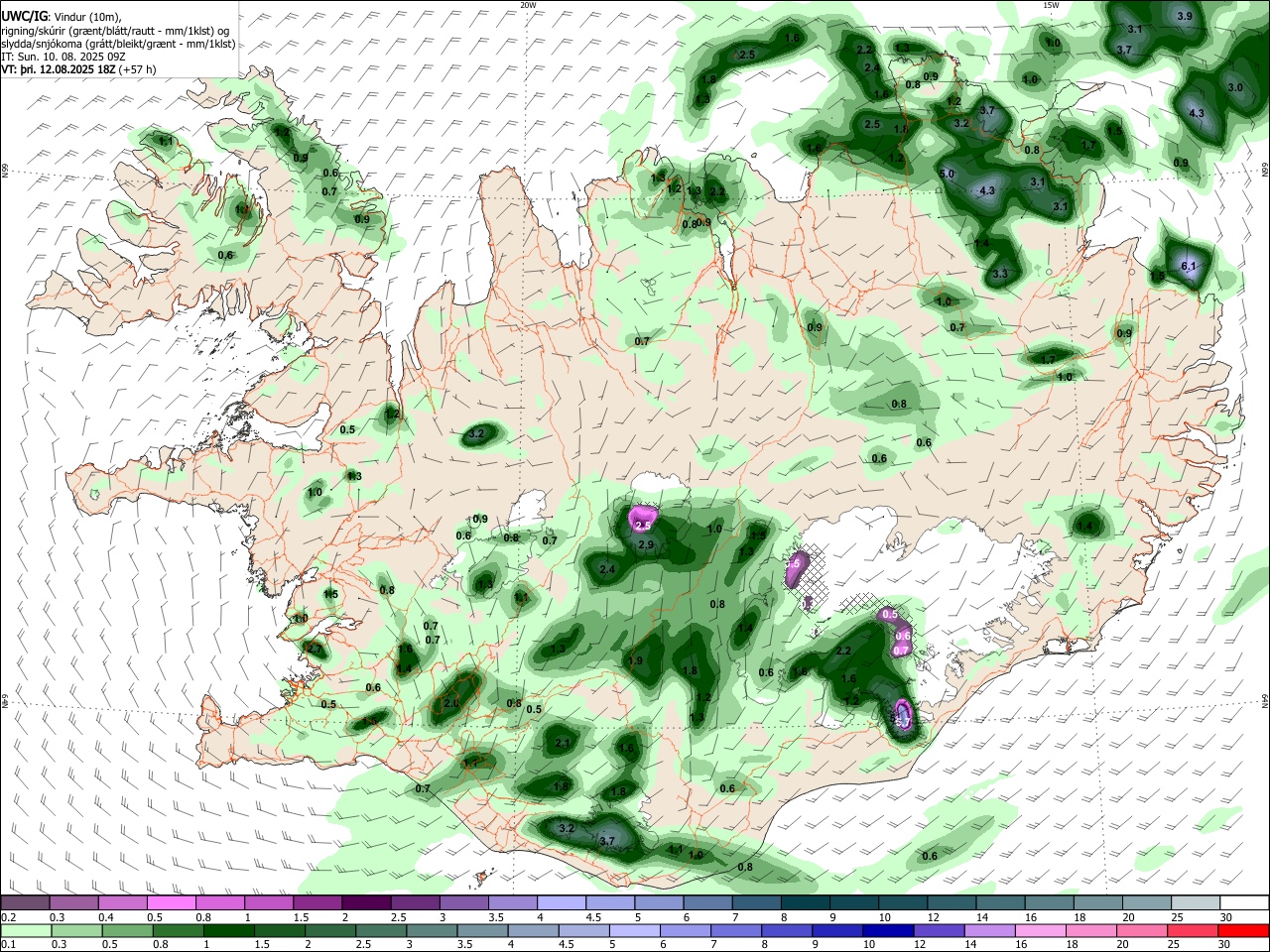Click the dark teal snow swatch labeled 8
This screenshot has height=952, width=1270.
(x=804, y=903)
